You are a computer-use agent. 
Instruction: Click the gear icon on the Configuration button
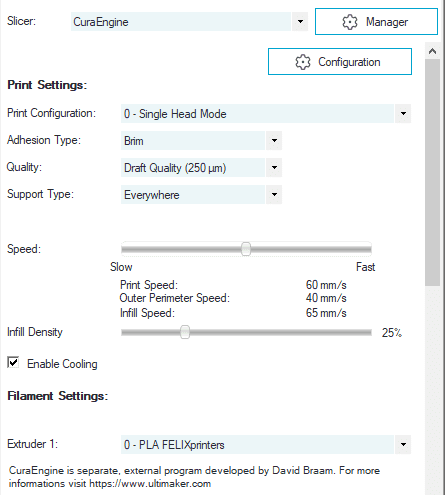[x=303, y=62]
